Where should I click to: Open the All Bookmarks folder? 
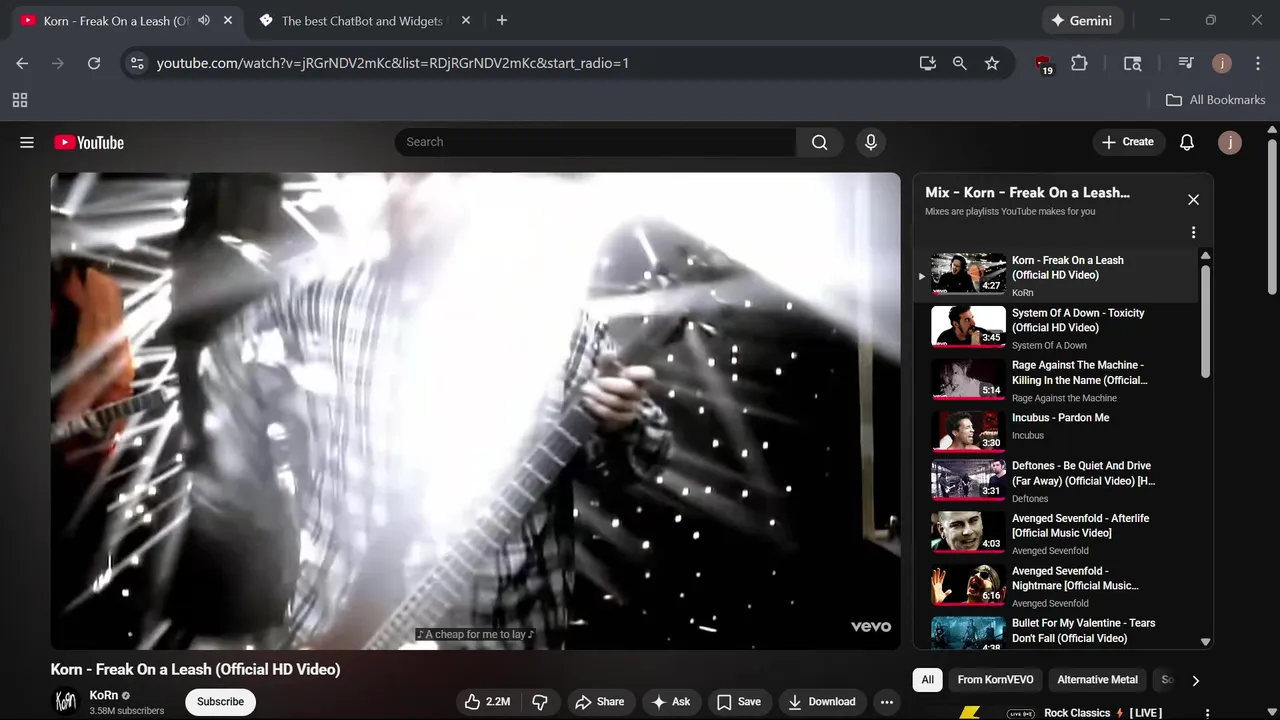point(1216,100)
